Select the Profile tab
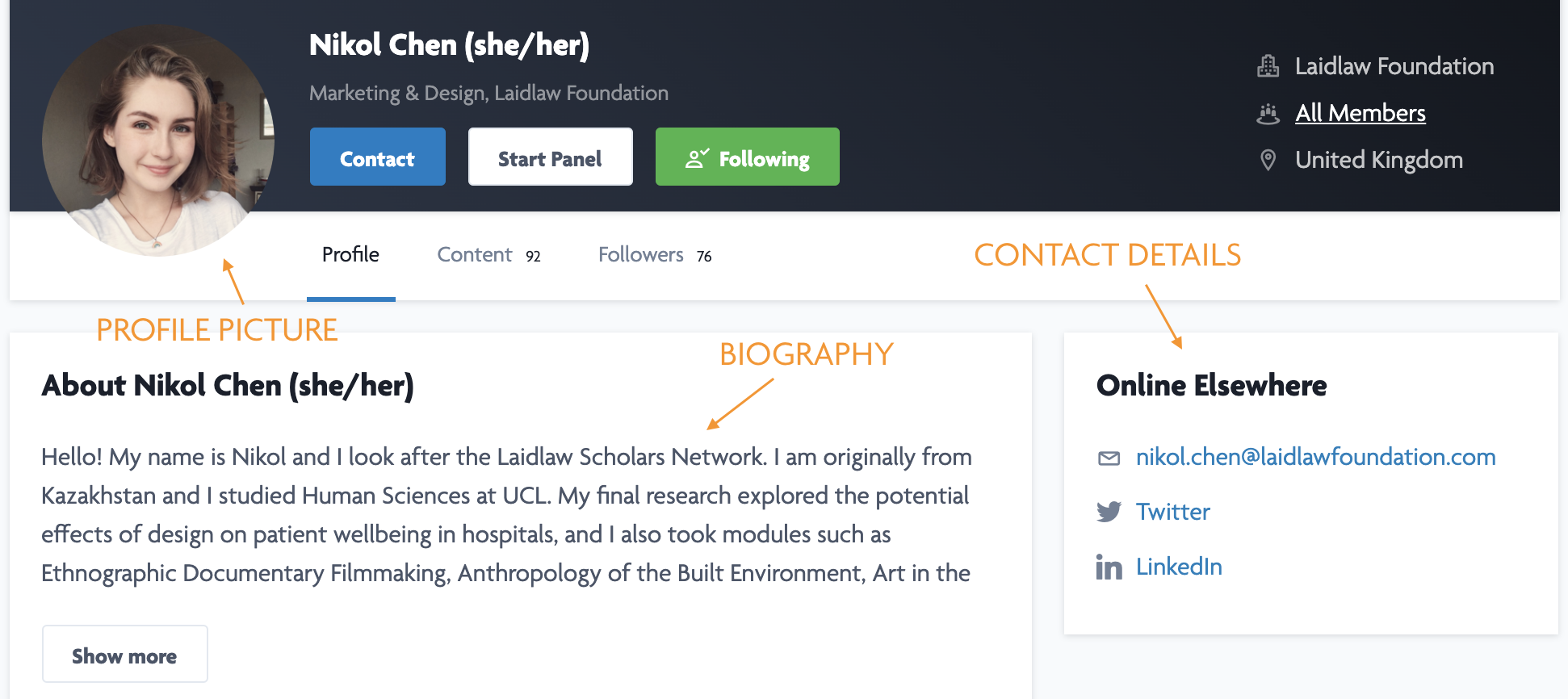The width and height of the screenshot is (1568, 699). [350, 255]
